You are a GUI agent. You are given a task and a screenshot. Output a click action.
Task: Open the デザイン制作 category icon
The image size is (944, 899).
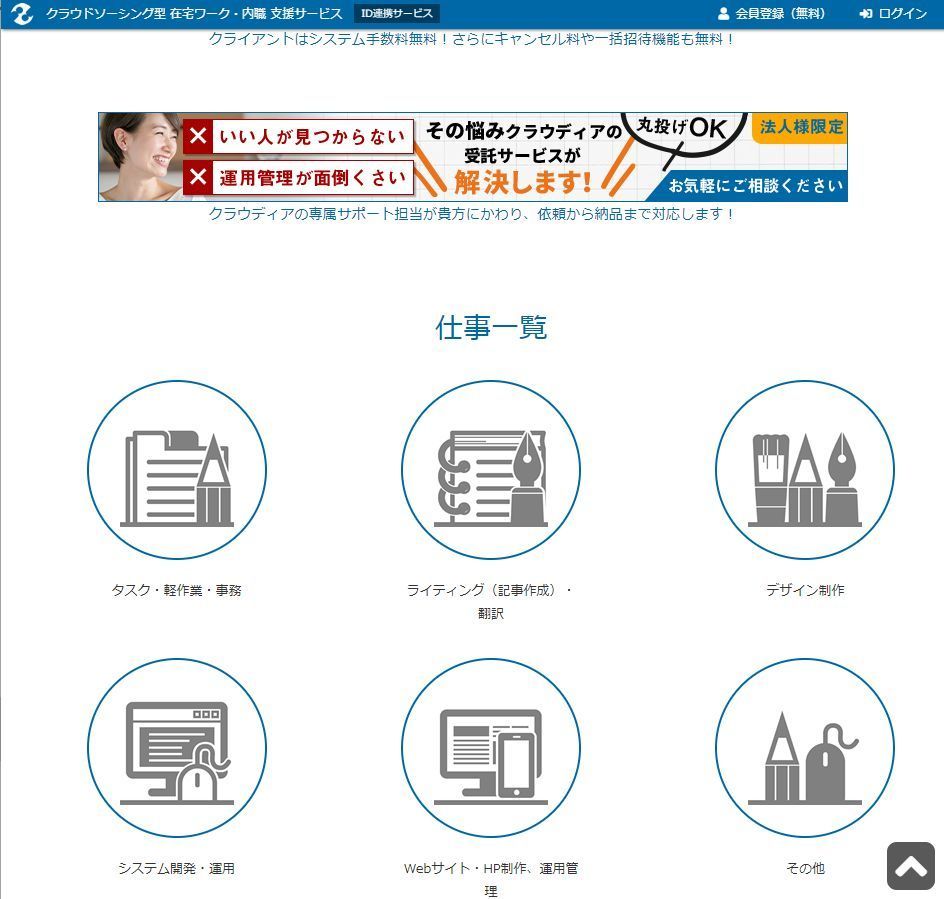point(805,470)
